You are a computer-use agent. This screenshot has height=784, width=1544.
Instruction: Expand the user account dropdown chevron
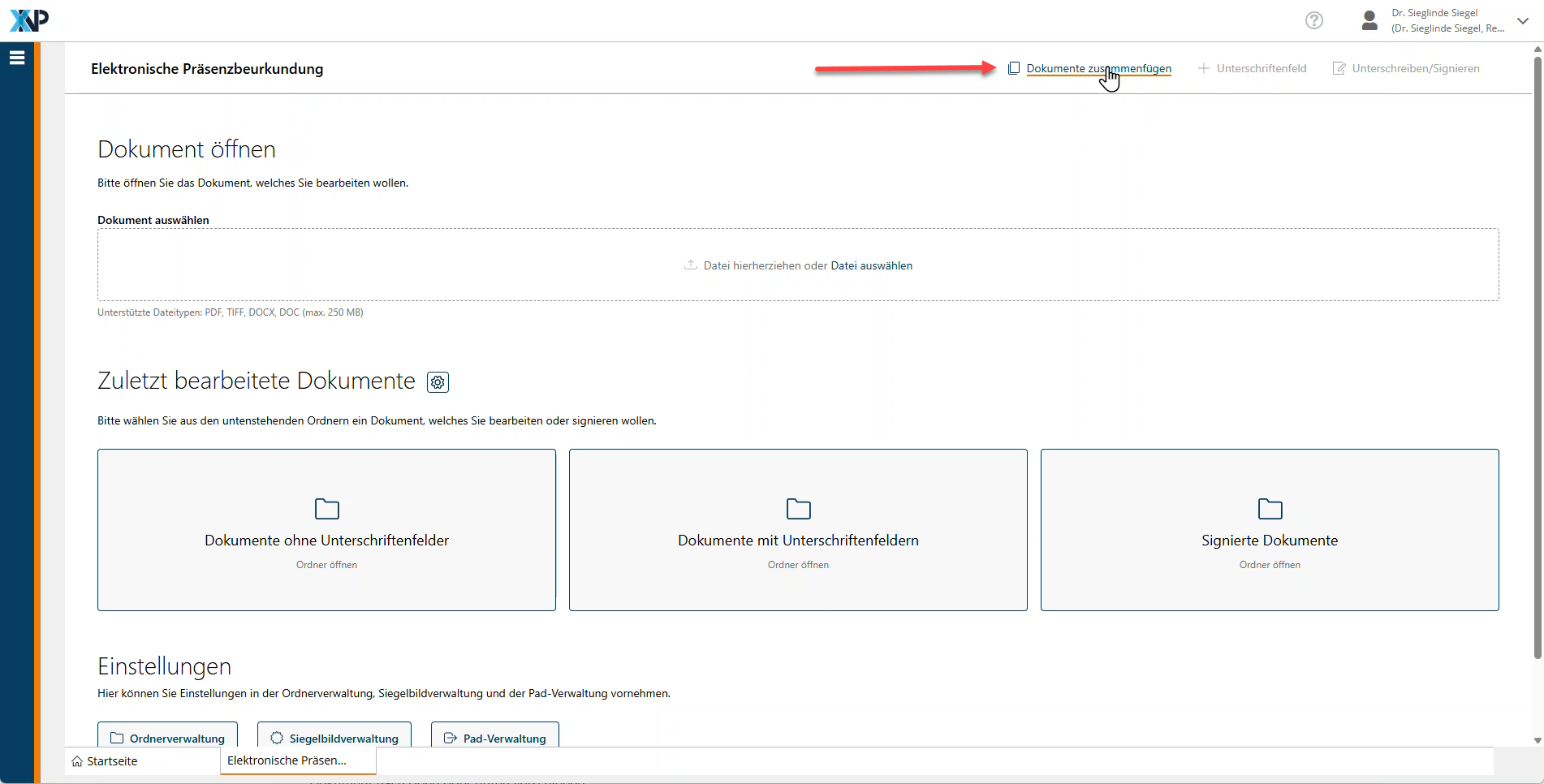coord(1523,21)
